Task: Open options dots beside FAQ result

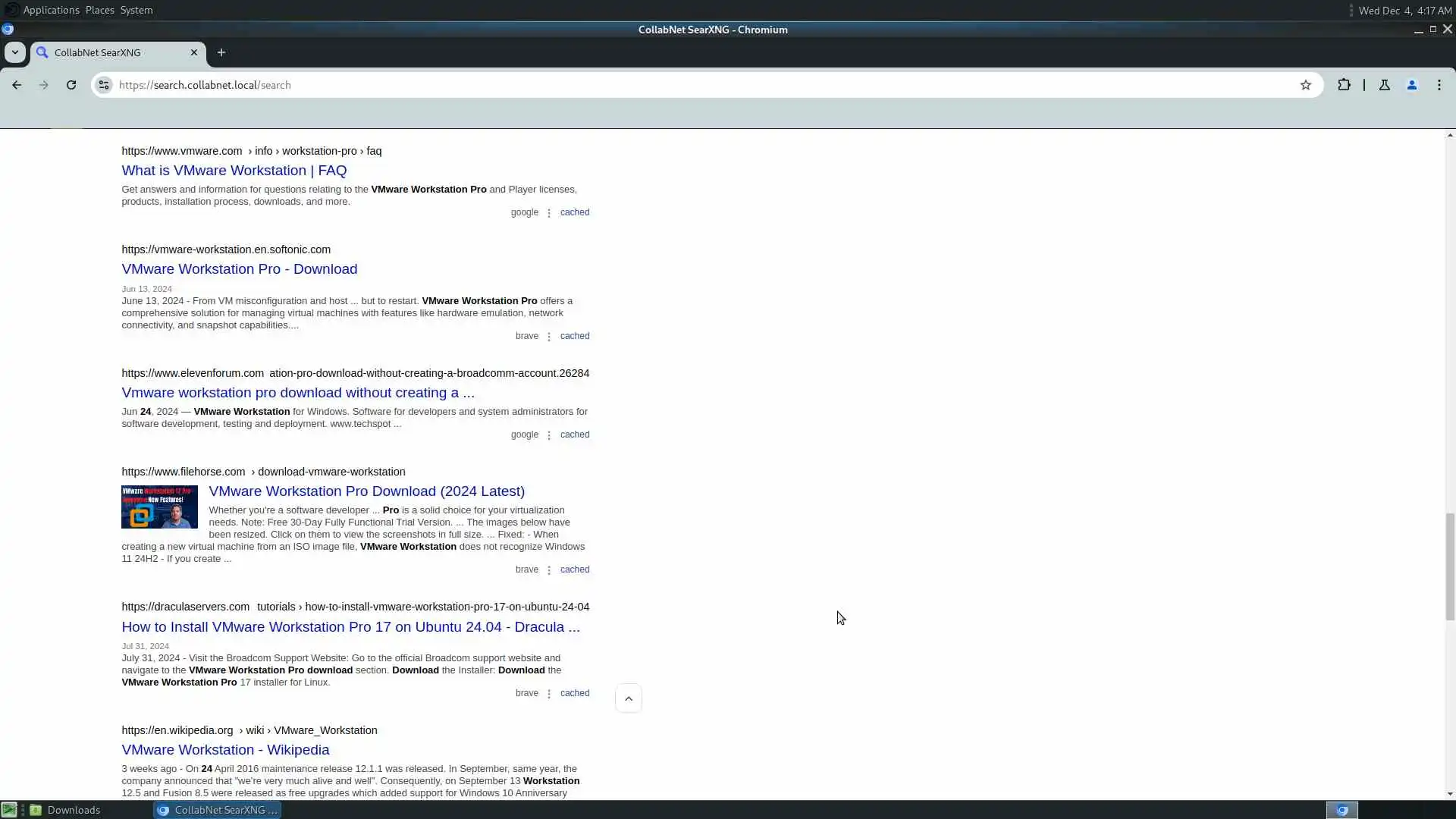Action: (549, 213)
